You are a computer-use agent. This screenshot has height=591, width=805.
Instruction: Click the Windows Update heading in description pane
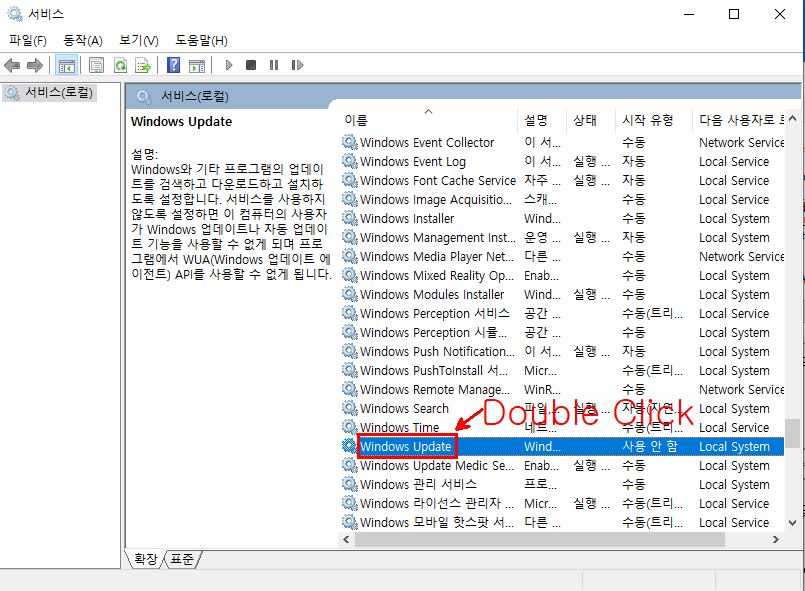(x=181, y=122)
